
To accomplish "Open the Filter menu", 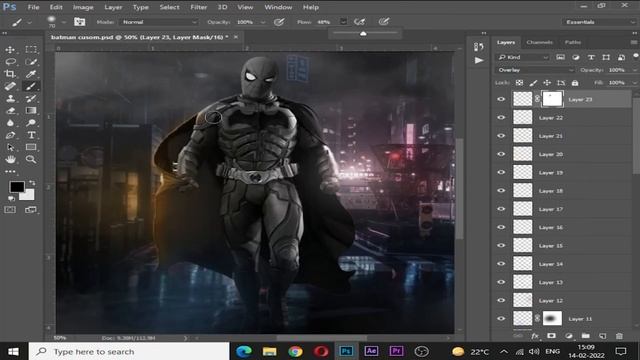I will tap(198, 7).
